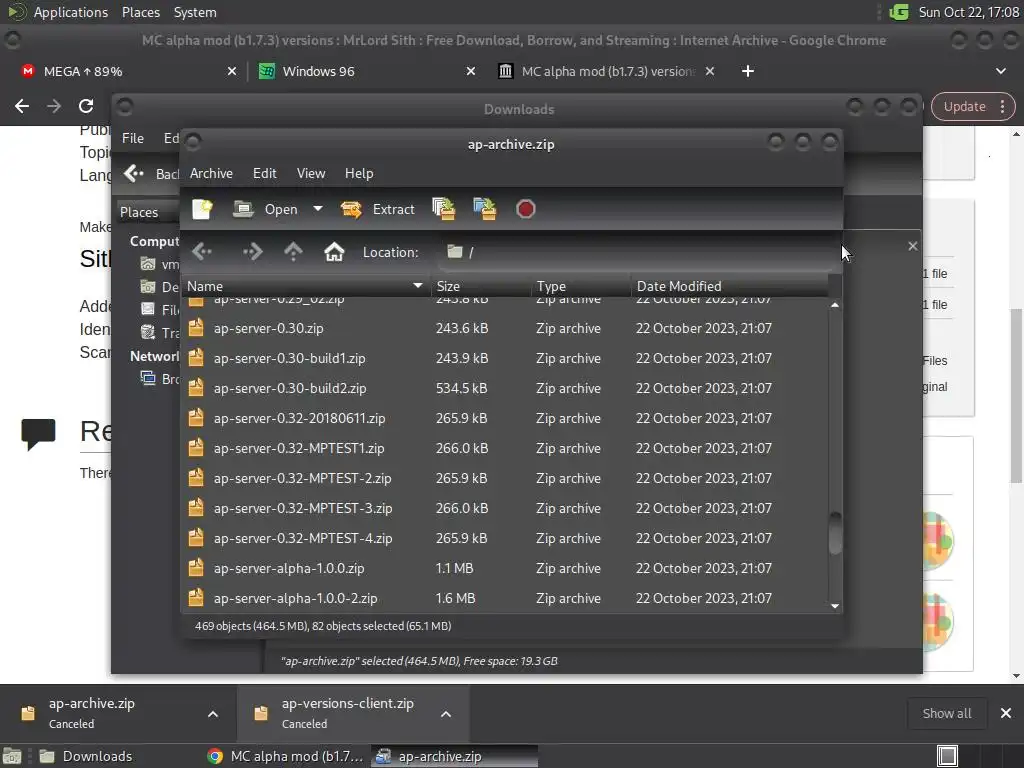1024x768 pixels.
Task: Select ap-server-0.32-MPTEST-2.zip file
Action: coord(504,478)
